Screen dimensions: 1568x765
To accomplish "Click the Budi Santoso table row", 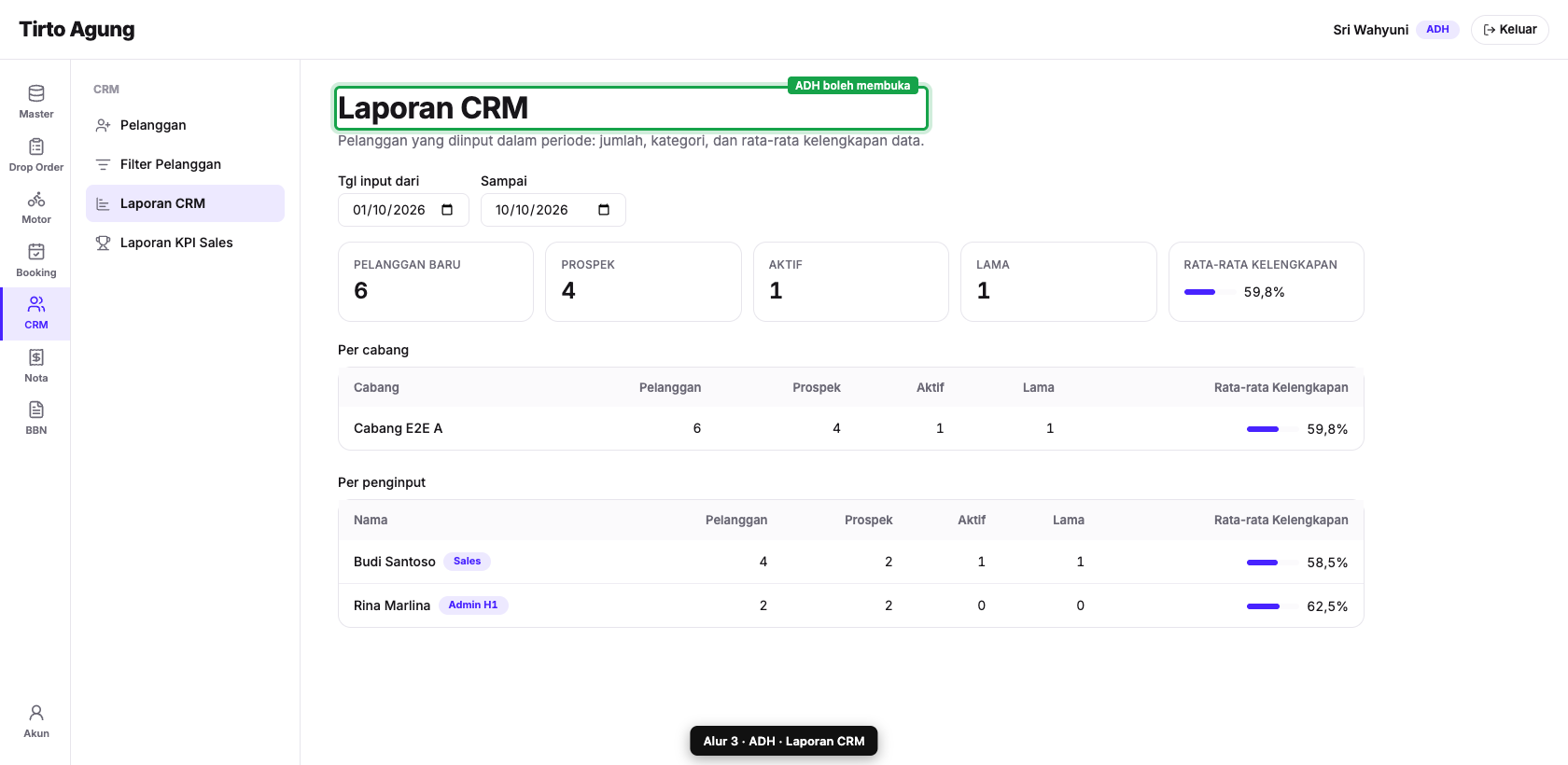I will [x=850, y=562].
